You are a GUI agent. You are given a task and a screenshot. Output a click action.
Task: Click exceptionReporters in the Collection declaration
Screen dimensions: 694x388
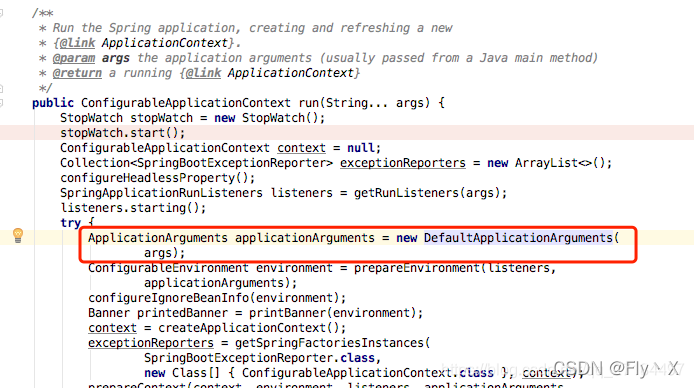[403, 163]
